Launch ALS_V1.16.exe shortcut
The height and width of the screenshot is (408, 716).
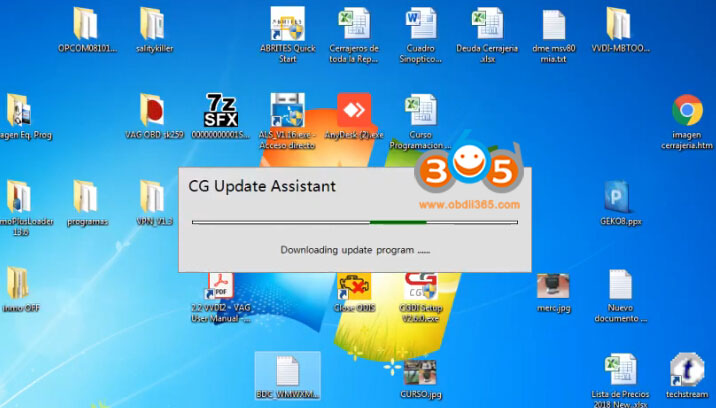[287, 110]
